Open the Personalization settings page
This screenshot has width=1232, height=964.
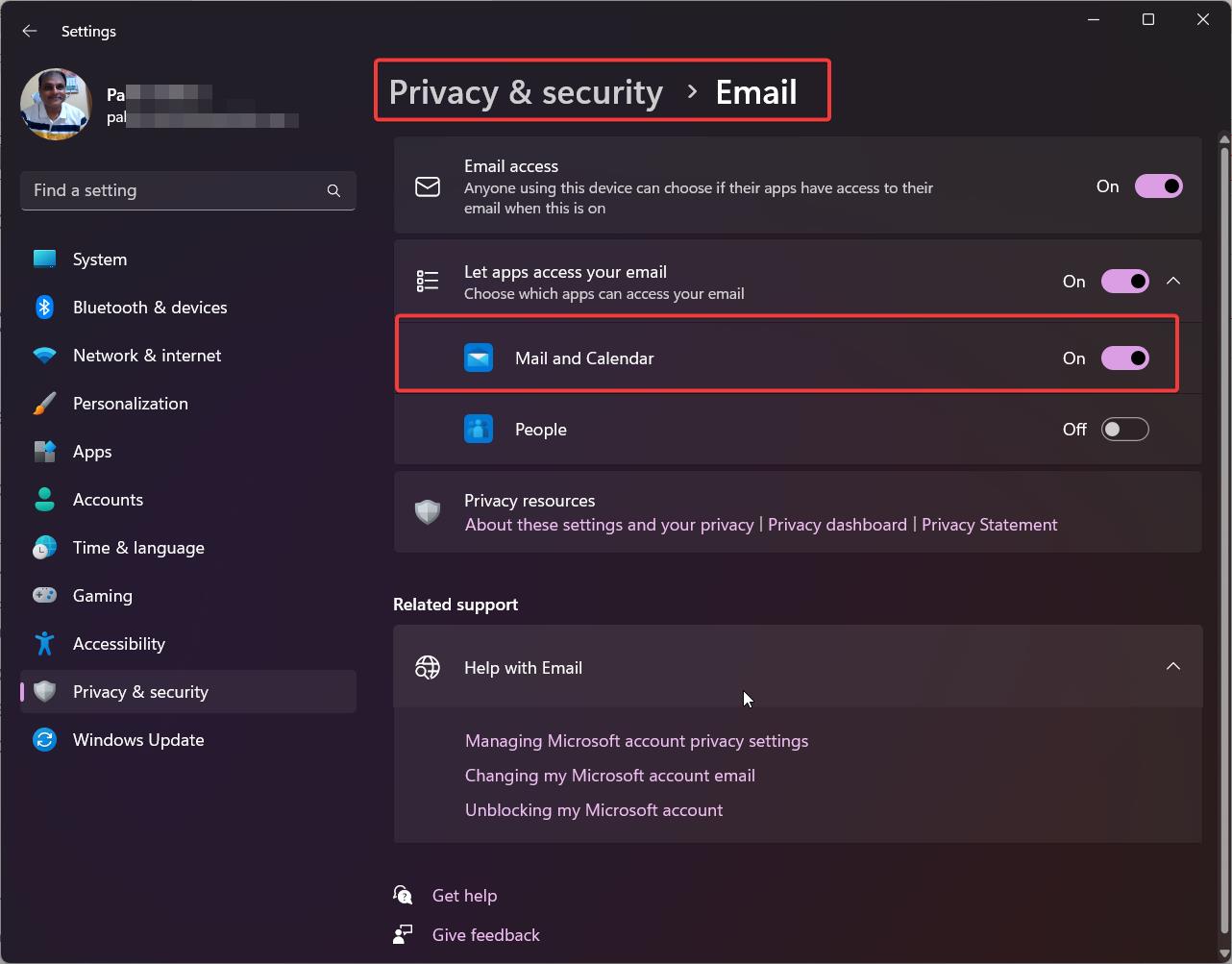point(130,404)
